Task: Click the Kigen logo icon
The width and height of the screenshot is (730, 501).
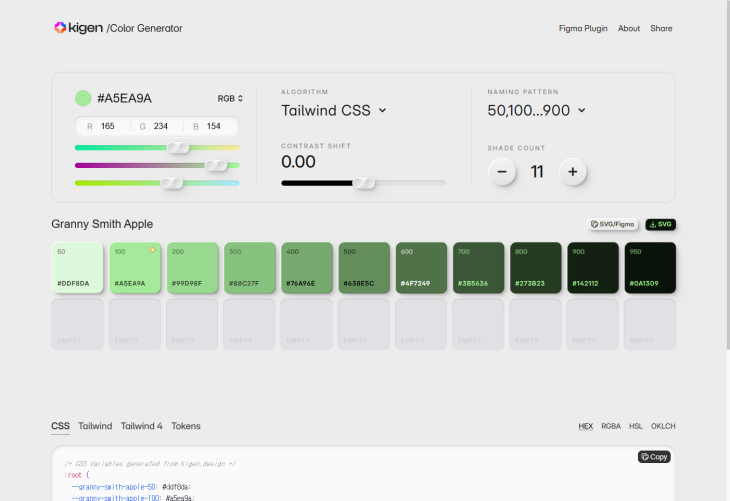Action: (x=60, y=28)
